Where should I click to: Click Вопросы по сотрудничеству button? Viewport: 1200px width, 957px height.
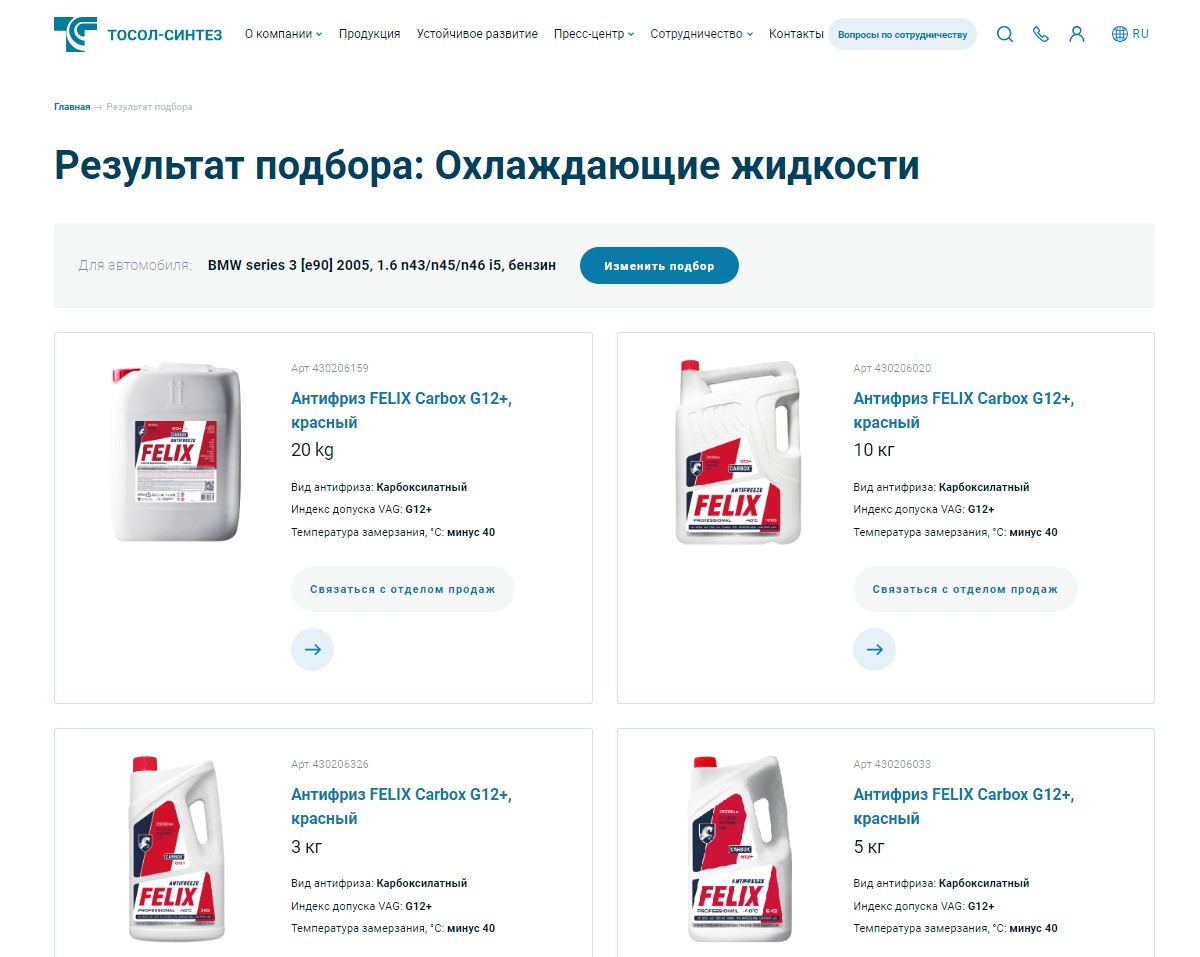click(x=902, y=34)
